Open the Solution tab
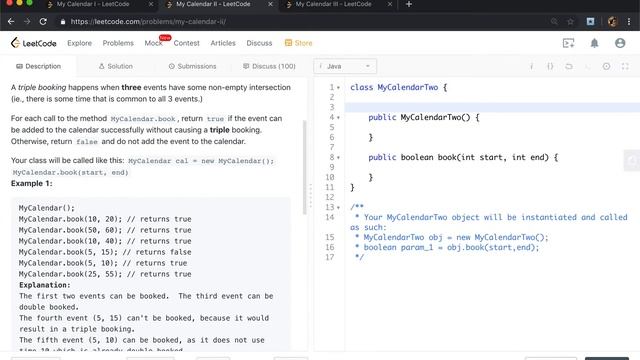The height and width of the screenshot is (360, 640). point(116,66)
